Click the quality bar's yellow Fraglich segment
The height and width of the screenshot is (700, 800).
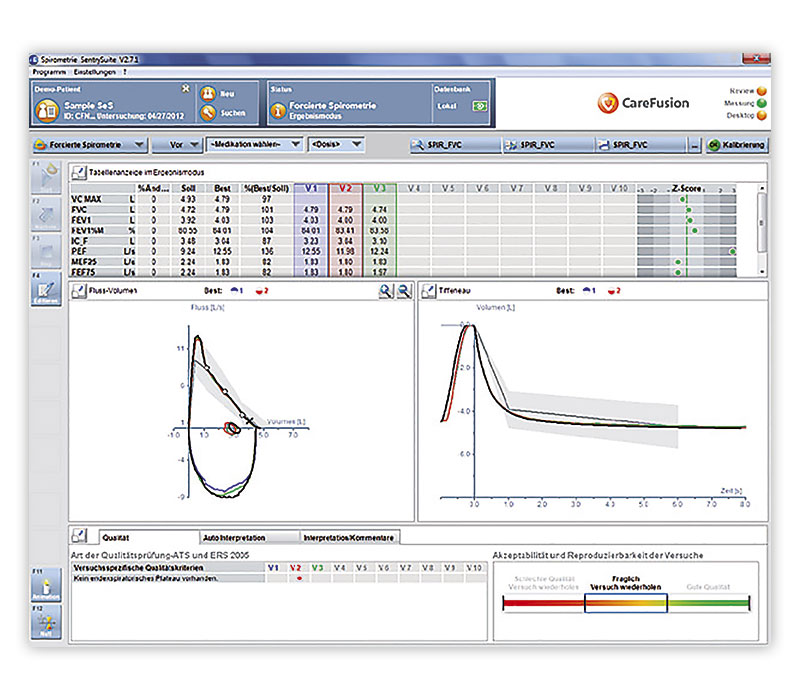tap(626, 603)
